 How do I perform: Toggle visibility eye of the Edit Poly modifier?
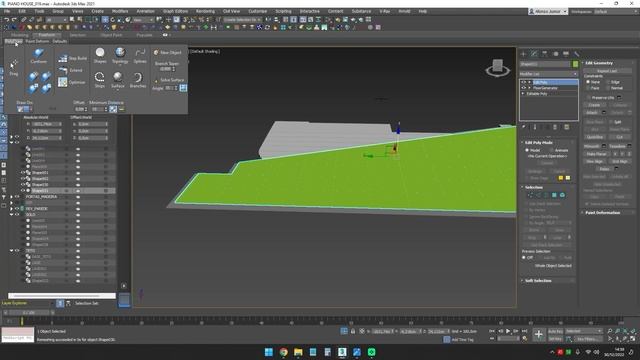click(x=524, y=82)
